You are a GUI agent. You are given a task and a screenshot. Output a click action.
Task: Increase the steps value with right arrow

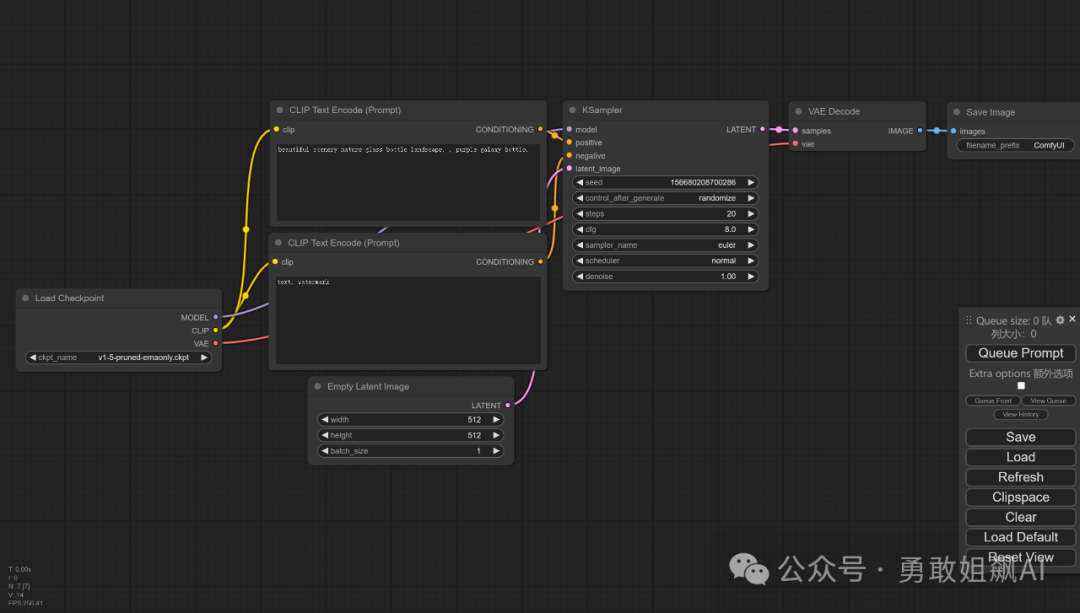point(750,214)
